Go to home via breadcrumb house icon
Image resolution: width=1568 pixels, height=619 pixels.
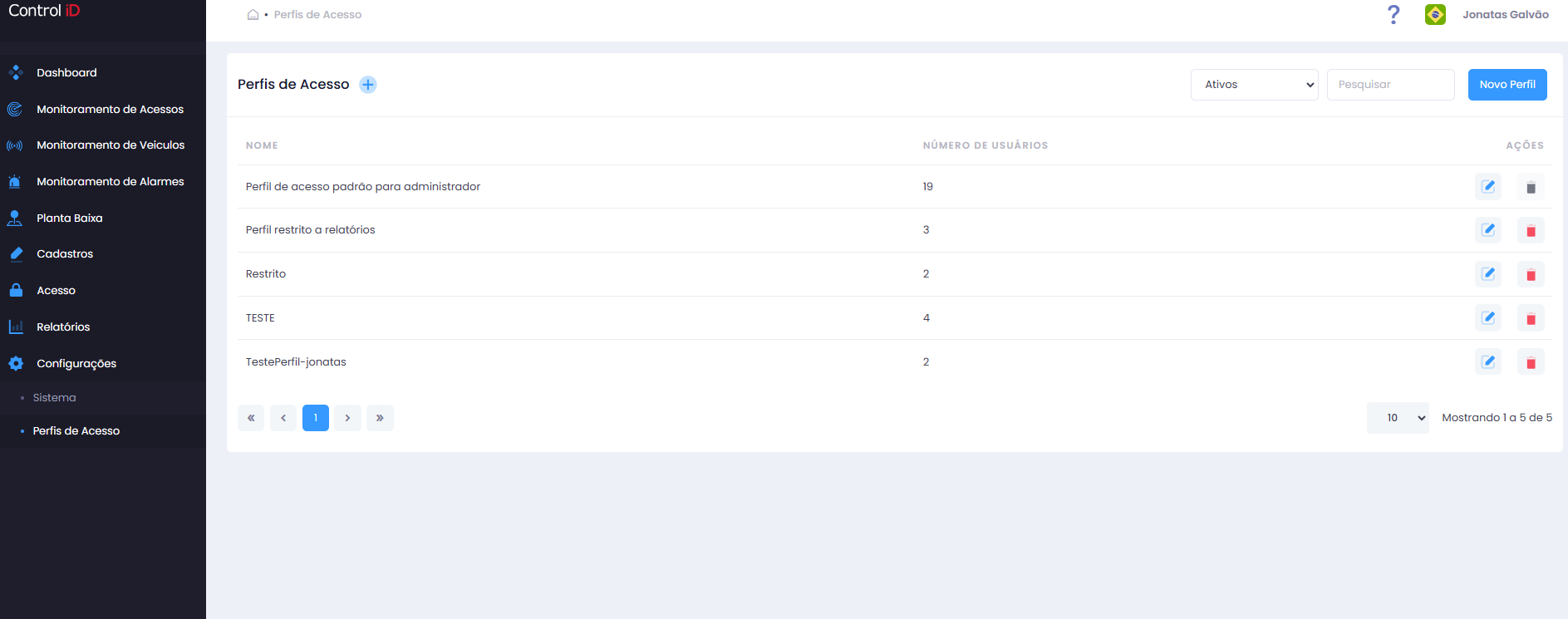click(253, 15)
